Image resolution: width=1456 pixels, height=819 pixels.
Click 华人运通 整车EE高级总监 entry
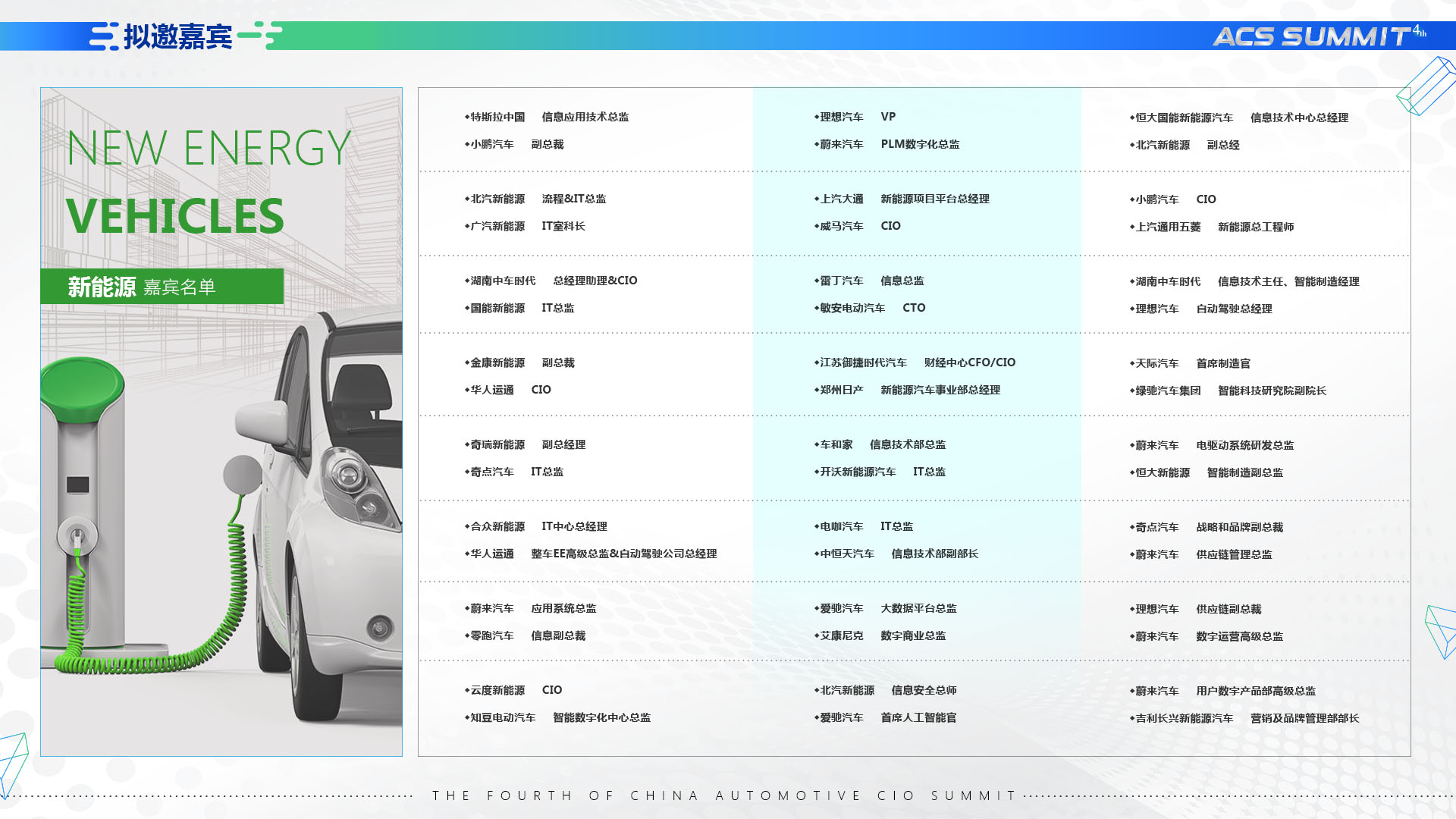pyautogui.click(x=591, y=554)
